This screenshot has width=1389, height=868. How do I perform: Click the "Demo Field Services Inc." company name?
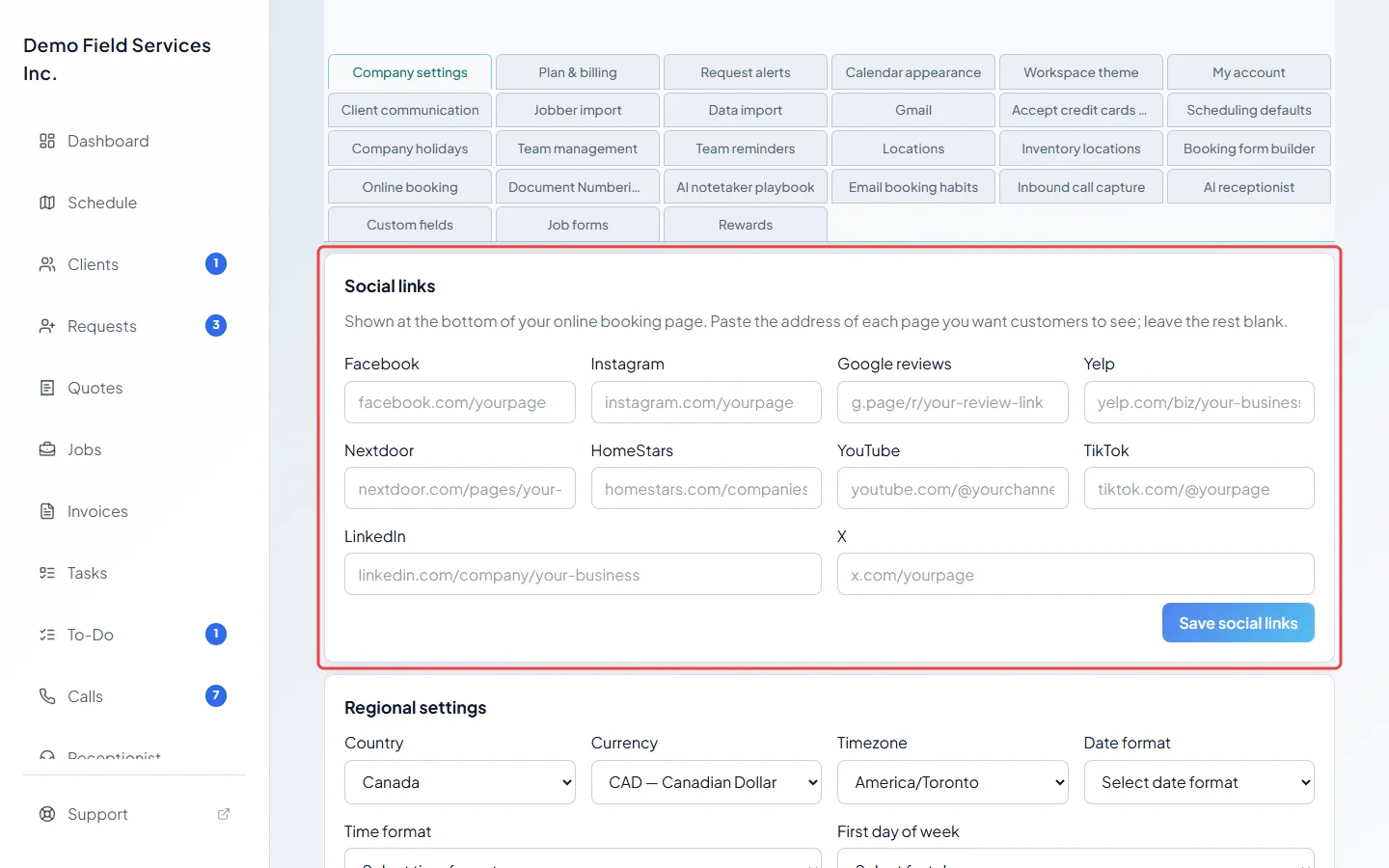click(118, 59)
